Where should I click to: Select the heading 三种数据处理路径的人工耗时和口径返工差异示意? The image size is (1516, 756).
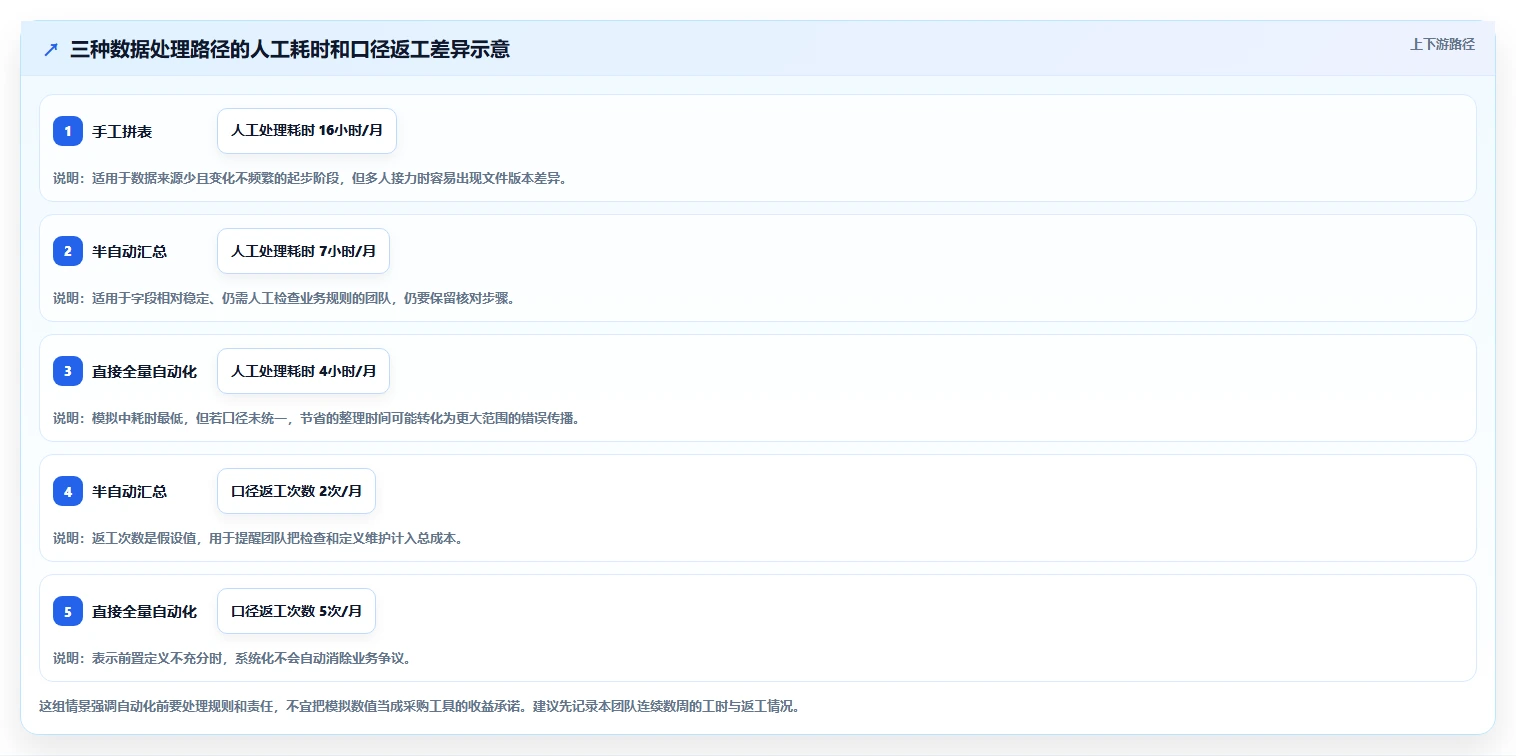(290, 49)
